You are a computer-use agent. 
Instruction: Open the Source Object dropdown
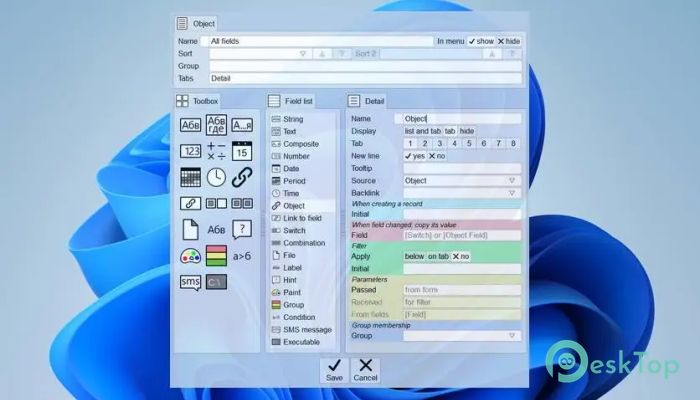point(512,181)
